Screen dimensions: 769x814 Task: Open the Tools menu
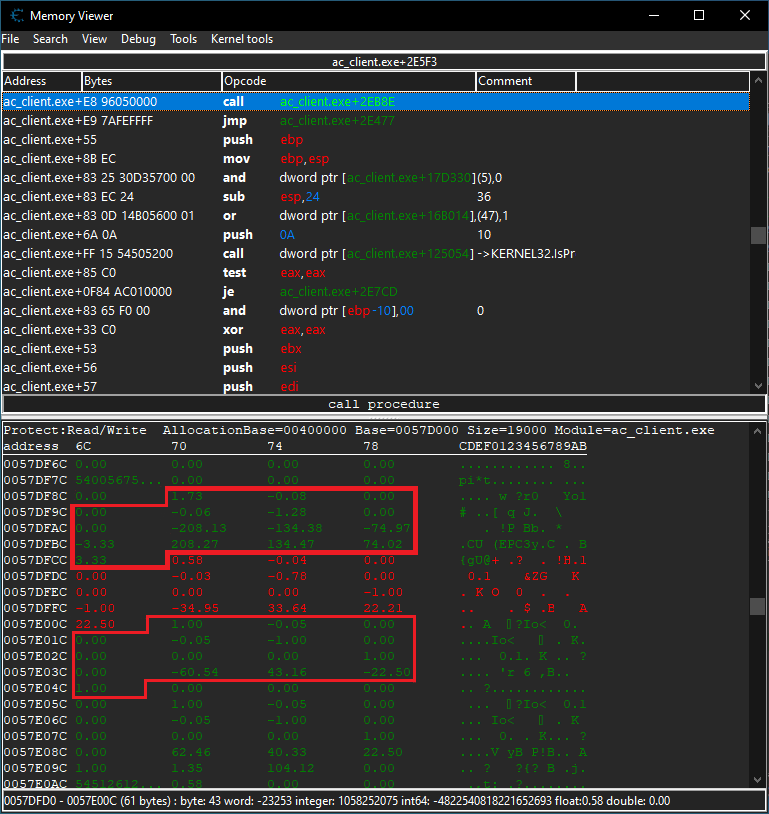[183, 39]
